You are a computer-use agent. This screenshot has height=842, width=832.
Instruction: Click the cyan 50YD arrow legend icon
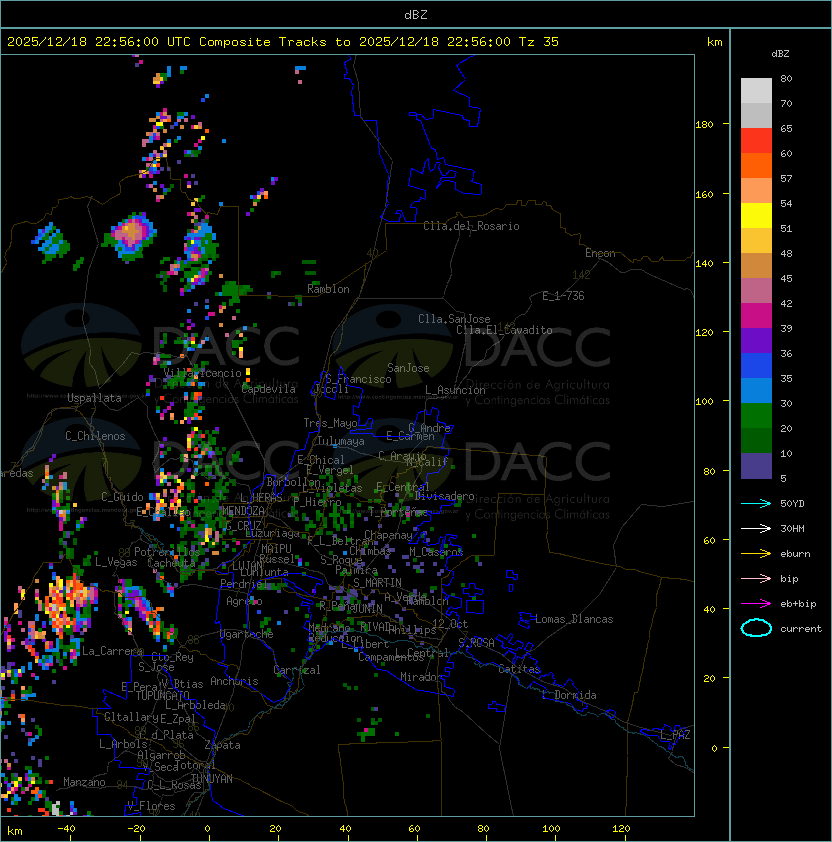(756, 503)
